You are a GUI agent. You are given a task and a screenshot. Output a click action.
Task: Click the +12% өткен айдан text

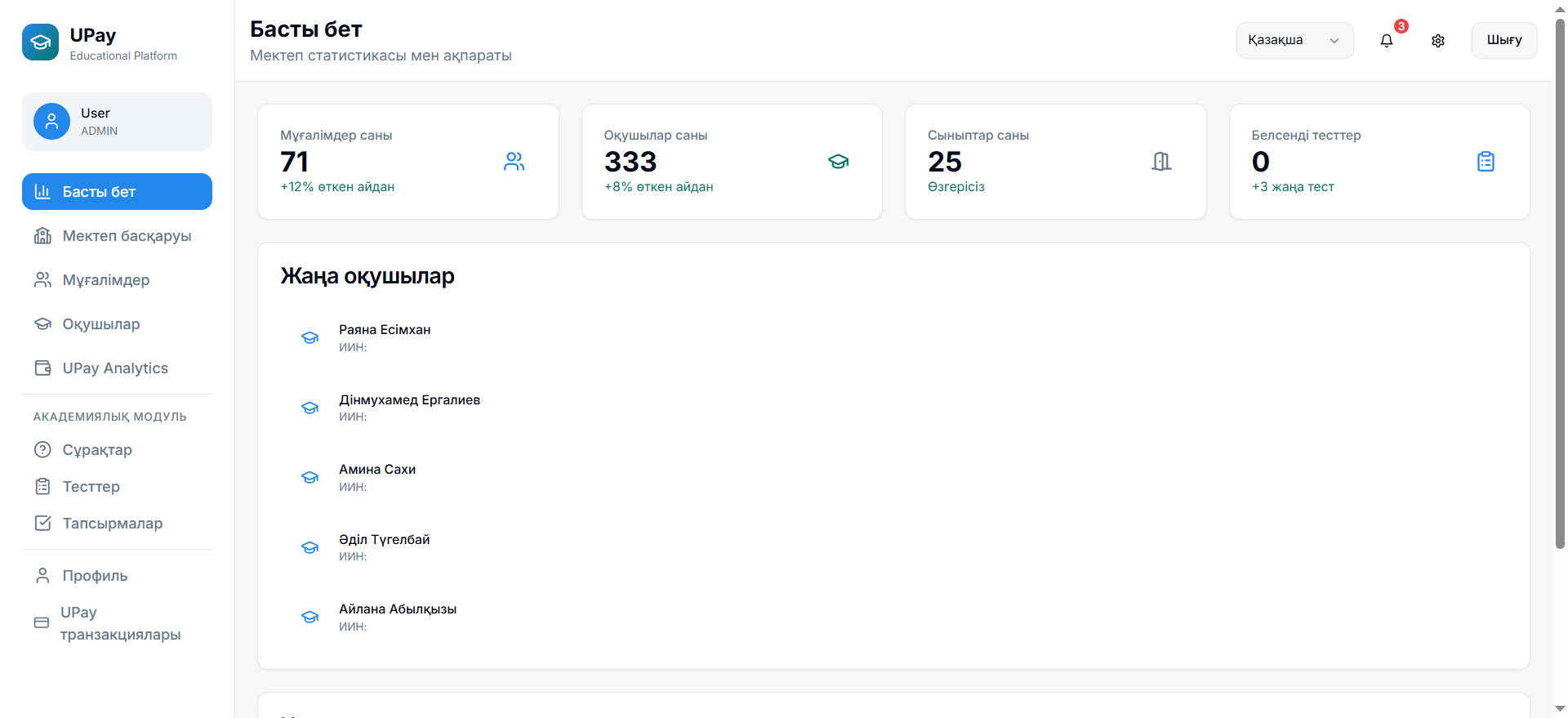pyautogui.click(x=337, y=186)
